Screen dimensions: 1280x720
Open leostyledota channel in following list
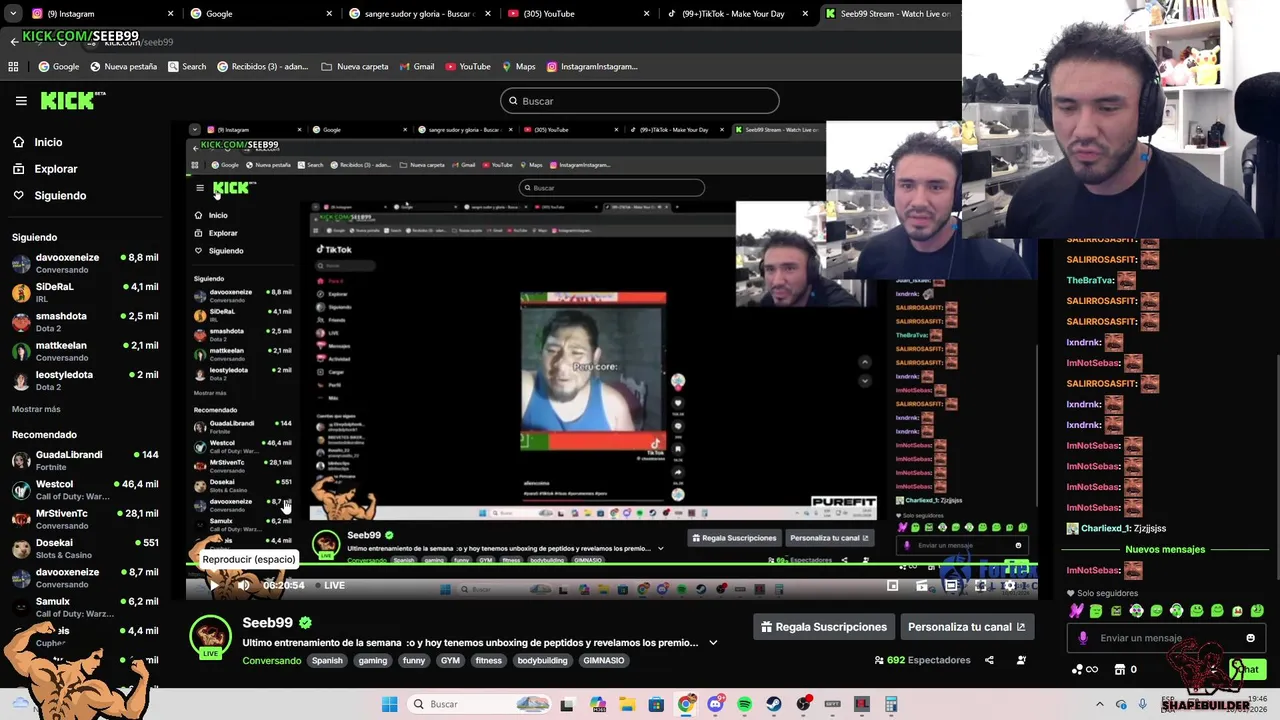pos(85,380)
